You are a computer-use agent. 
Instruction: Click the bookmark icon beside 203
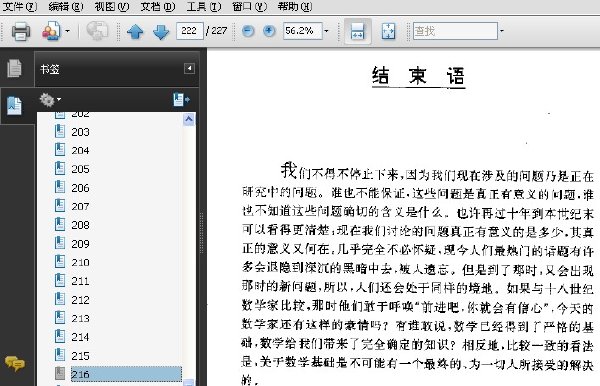[60, 132]
